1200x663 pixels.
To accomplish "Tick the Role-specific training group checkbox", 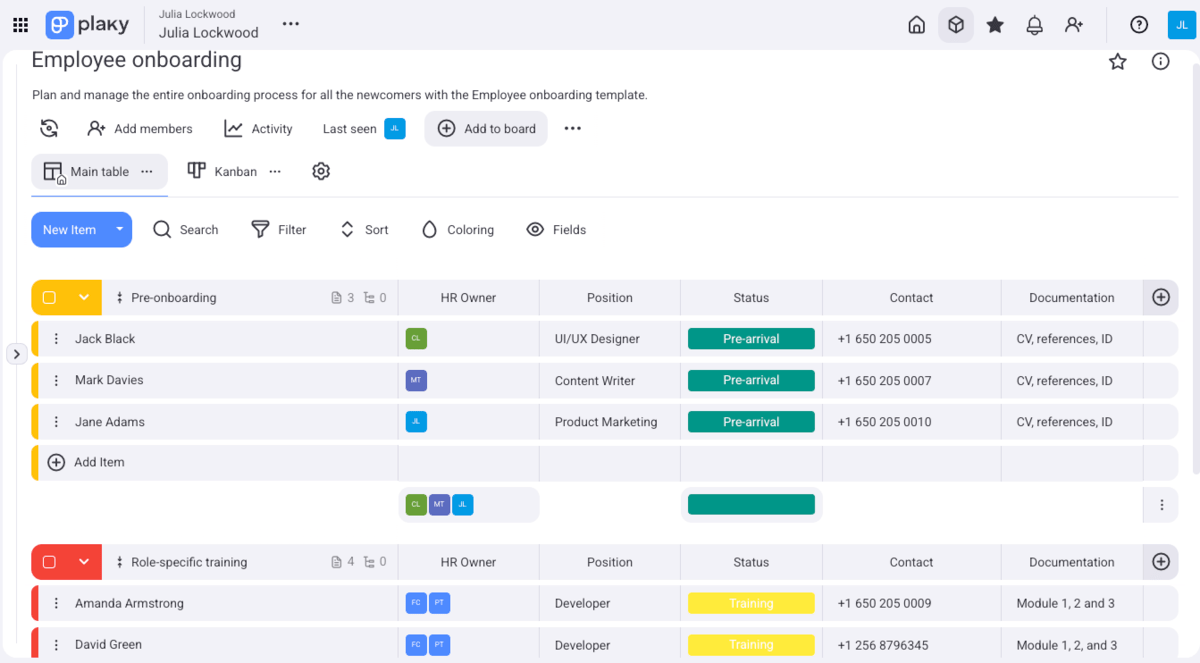I will click(x=49, y=562).
